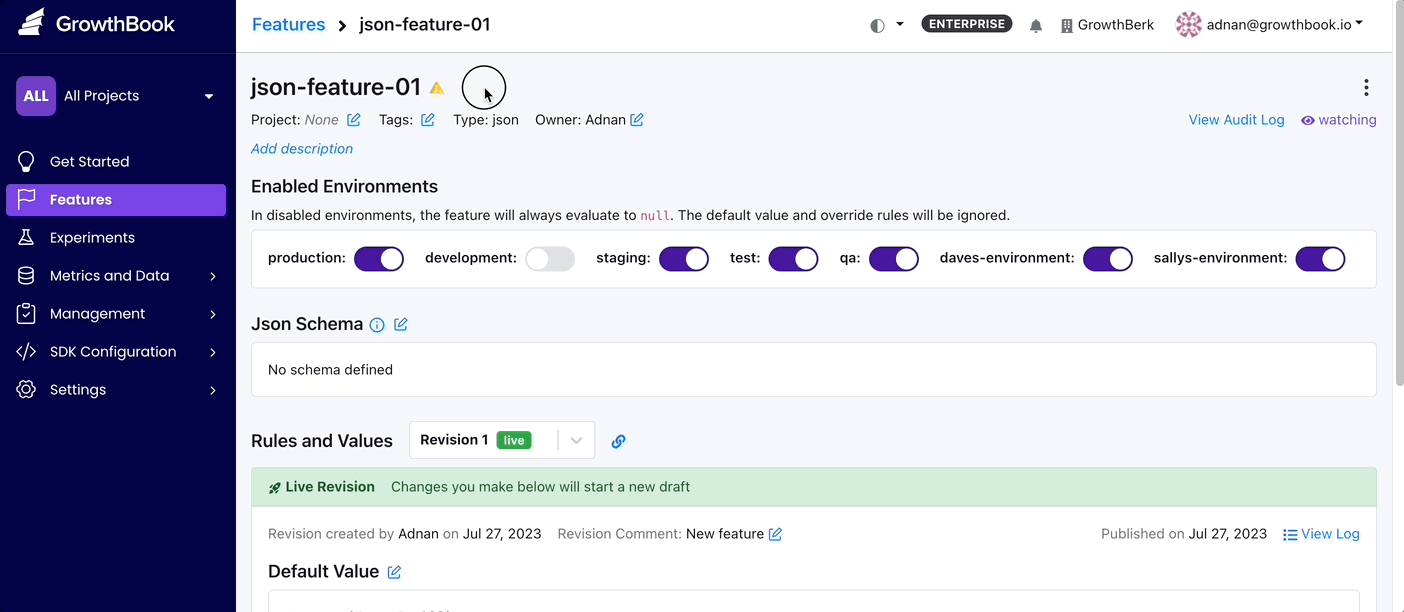Image resolution: width=1404 pixels, height=612 pixels.
Task: Toggle the test environment switch
Action: pyautogui.click(x=794, y=259)
